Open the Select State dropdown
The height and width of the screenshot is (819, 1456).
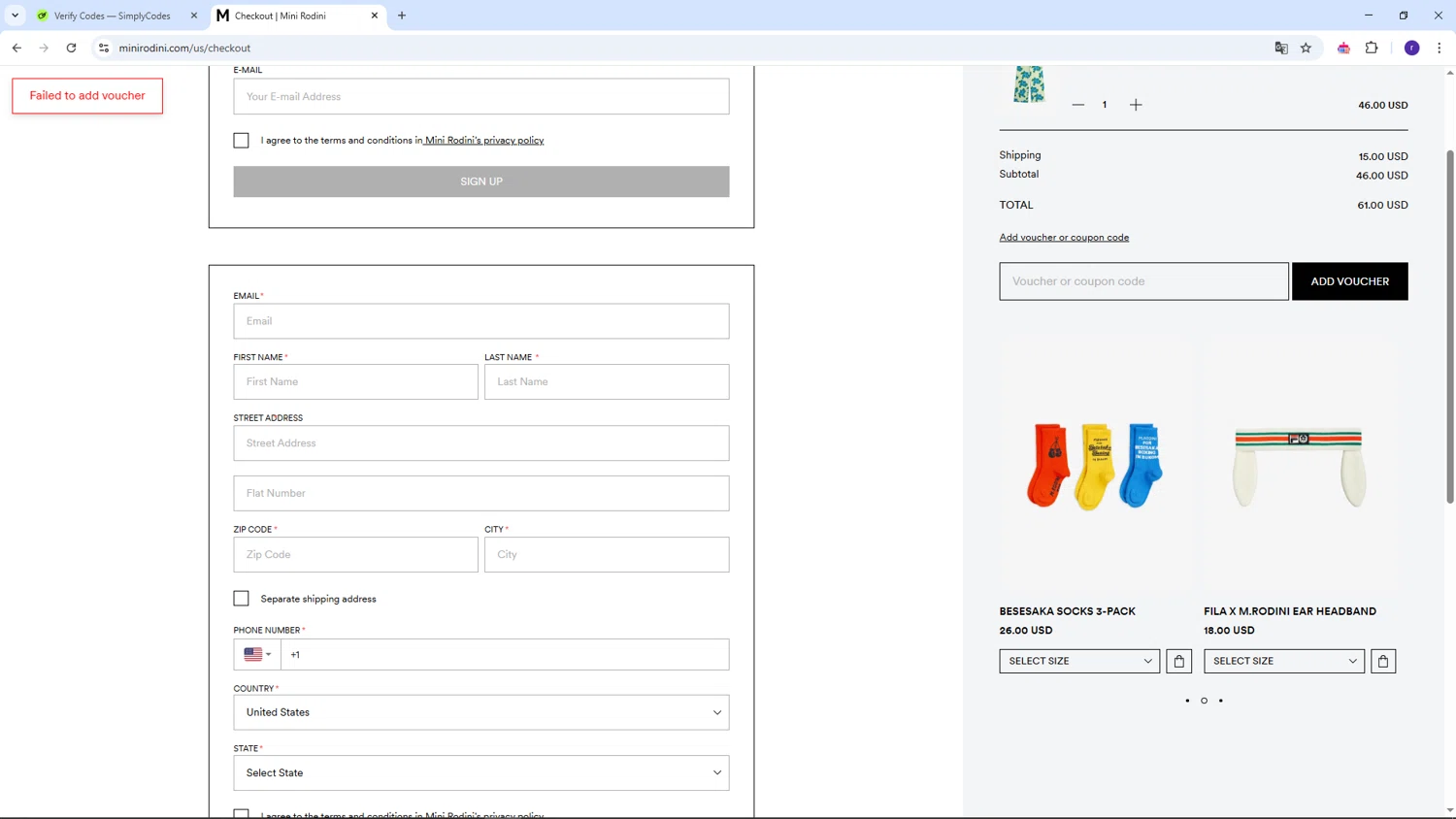[x=481, y=773]
